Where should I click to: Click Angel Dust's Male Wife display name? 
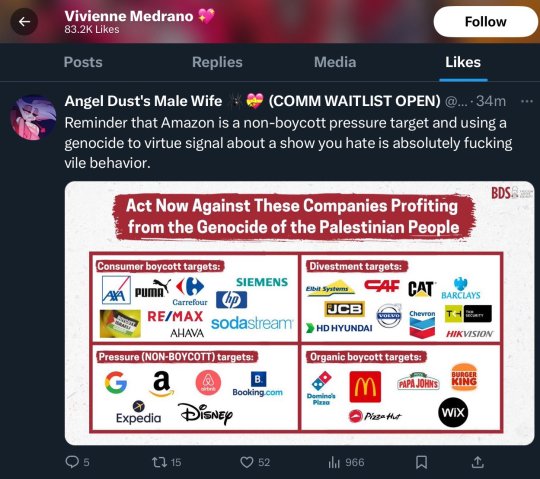(x=143, y=101)
